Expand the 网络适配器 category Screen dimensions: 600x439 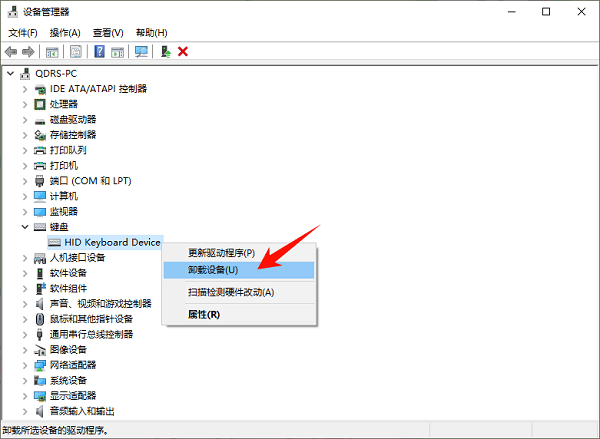tap(25, 365)
